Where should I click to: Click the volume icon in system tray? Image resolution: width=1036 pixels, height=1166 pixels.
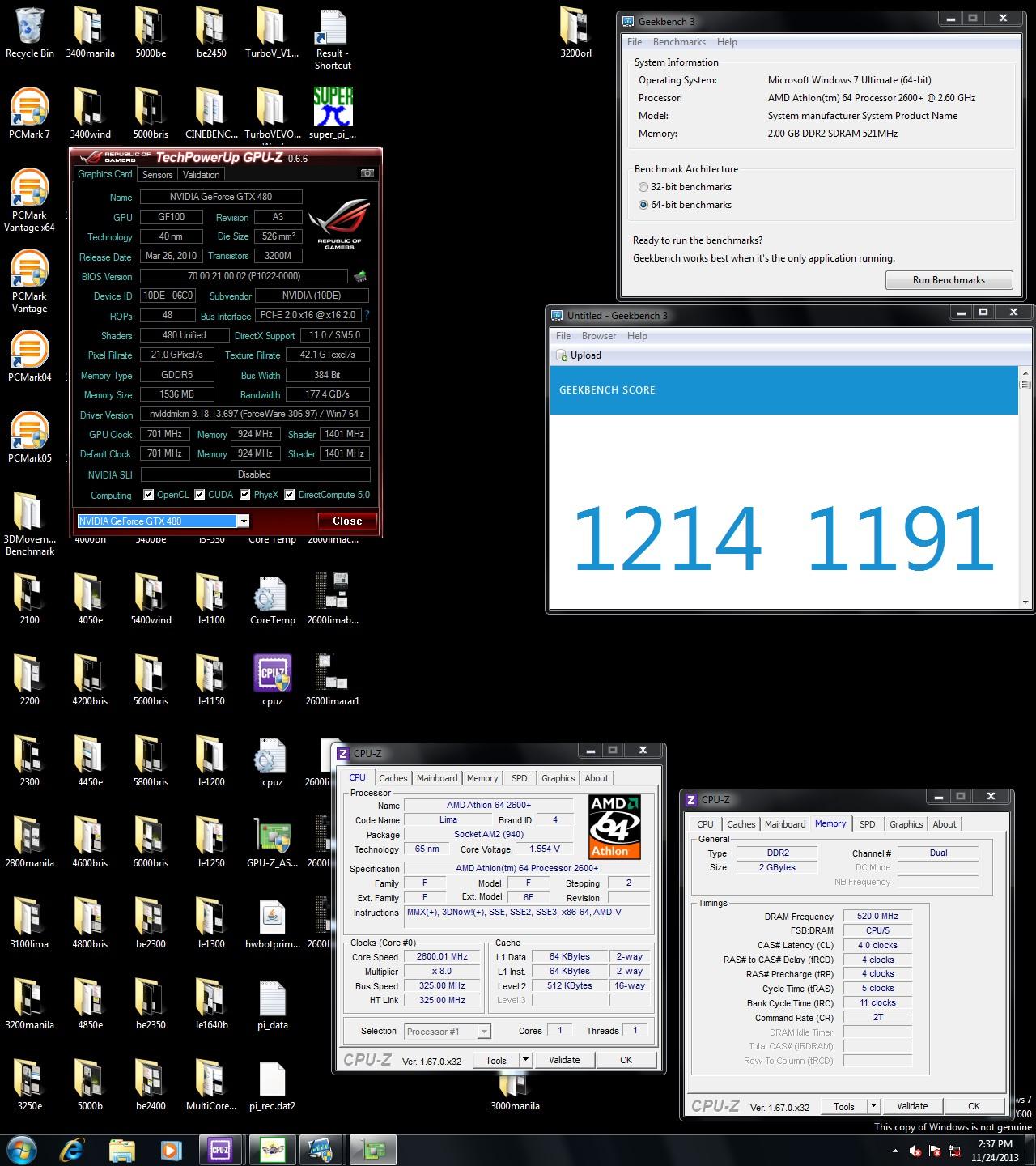point(915,1150)
